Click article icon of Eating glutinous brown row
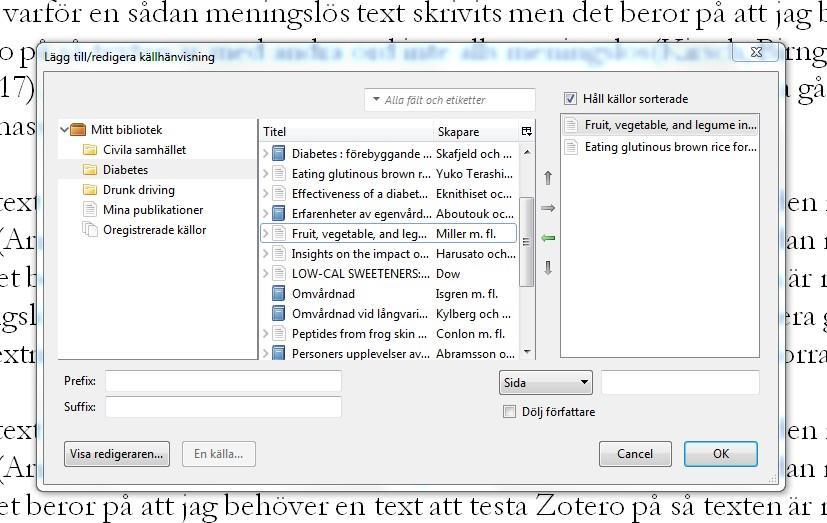This screenshot has width=827, height=523. click(x=278, y=174)
